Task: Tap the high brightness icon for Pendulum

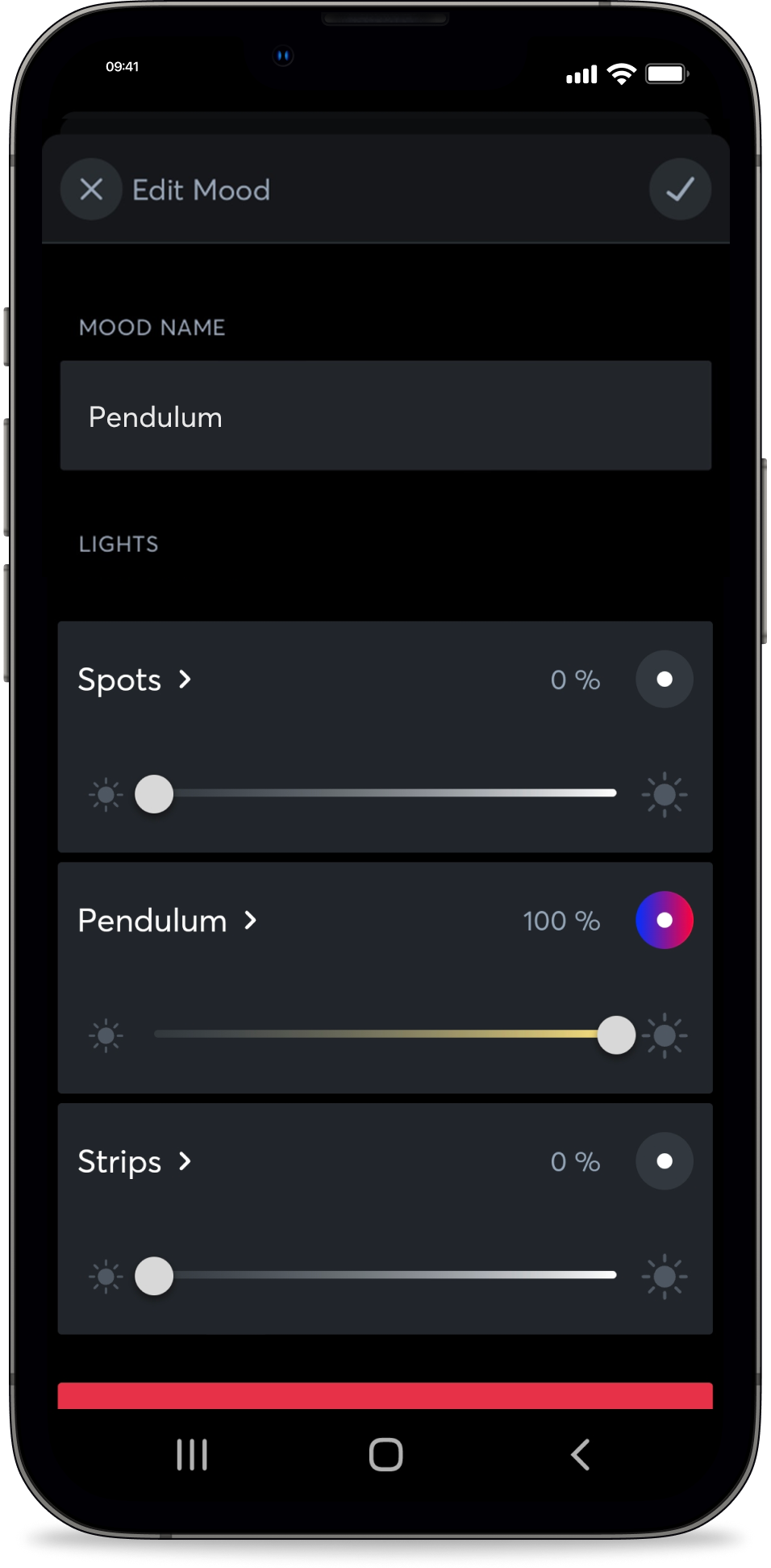Action: [666, 1035]
